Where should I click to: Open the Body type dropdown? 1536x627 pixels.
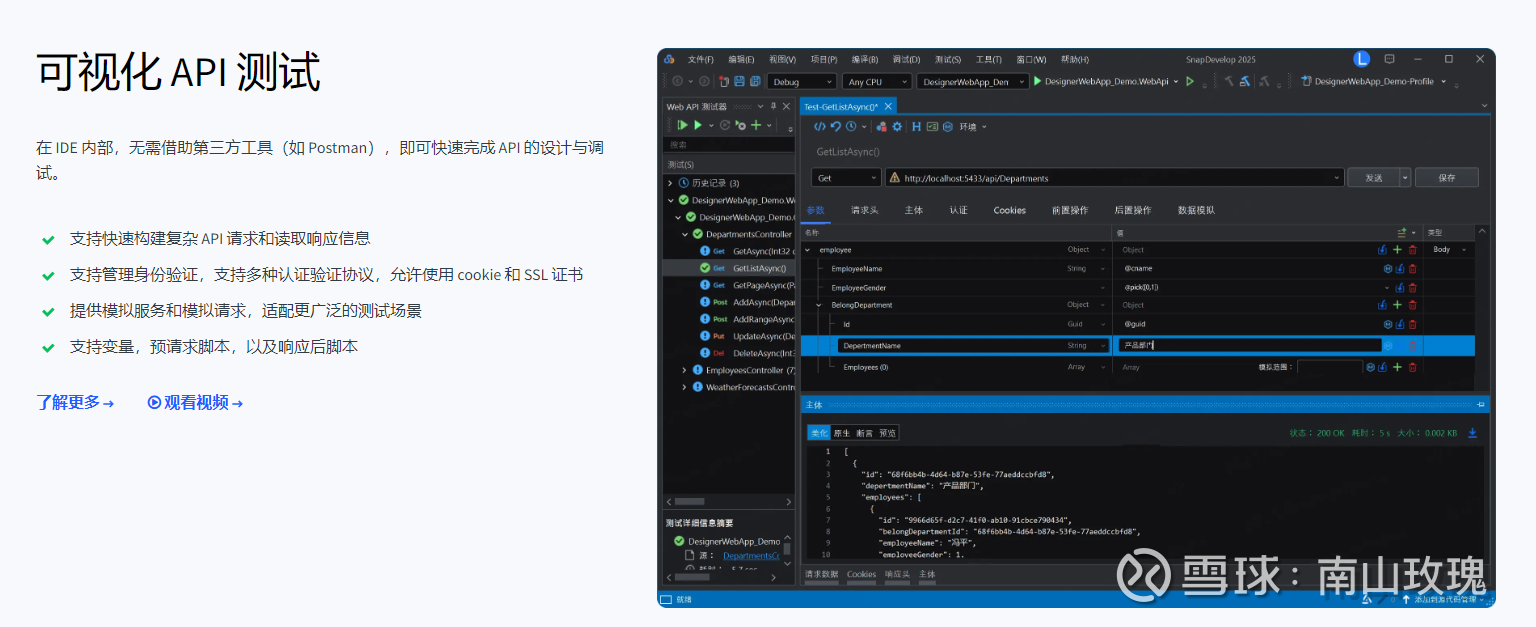point(1448,250)
